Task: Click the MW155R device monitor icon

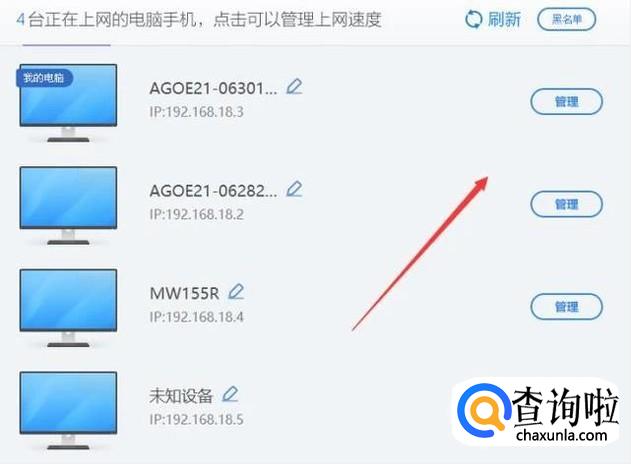Action: click(x=68, y=308)
